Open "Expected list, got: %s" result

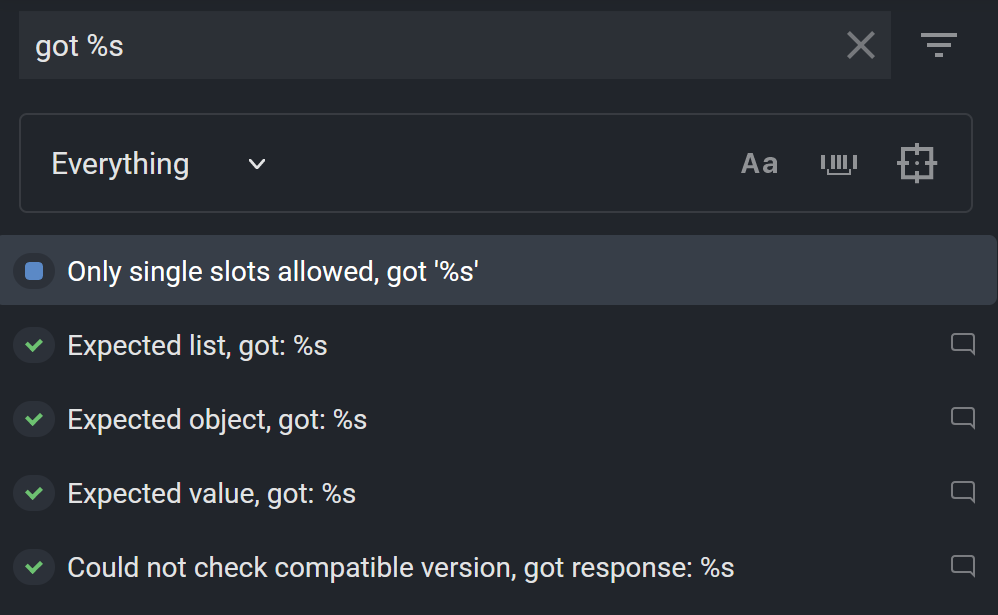click(197, 346)
